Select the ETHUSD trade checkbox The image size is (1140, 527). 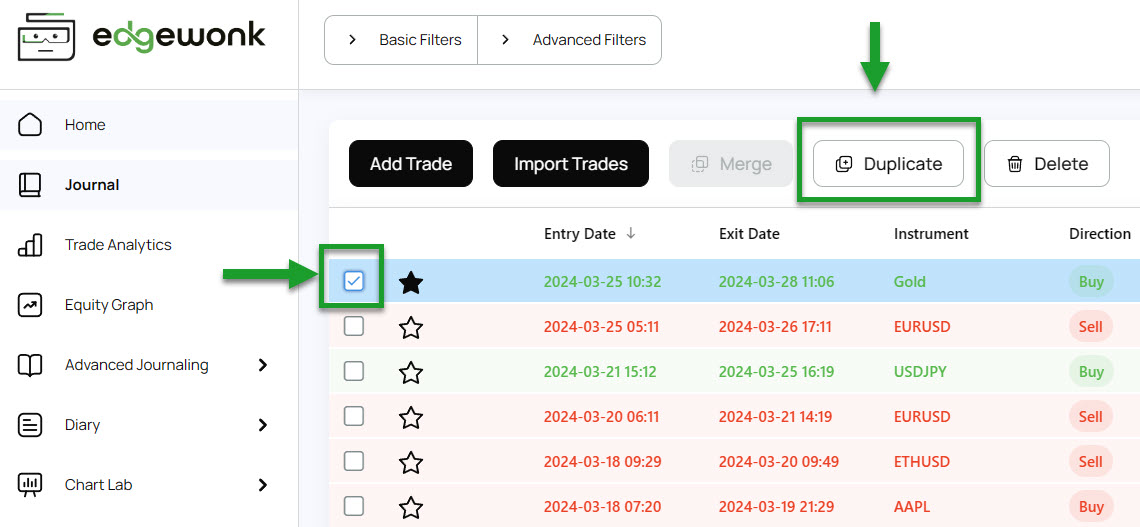point(353,461)
